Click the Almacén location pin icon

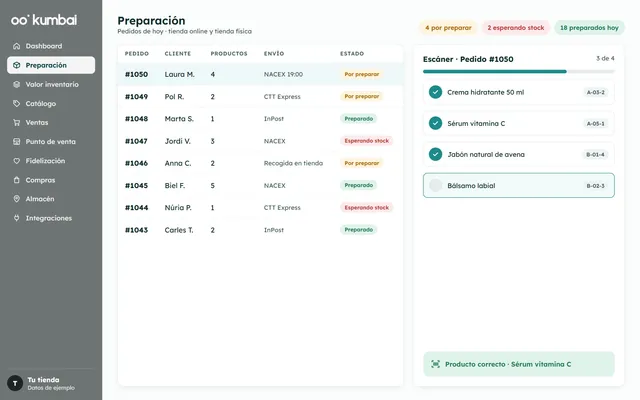16,199
